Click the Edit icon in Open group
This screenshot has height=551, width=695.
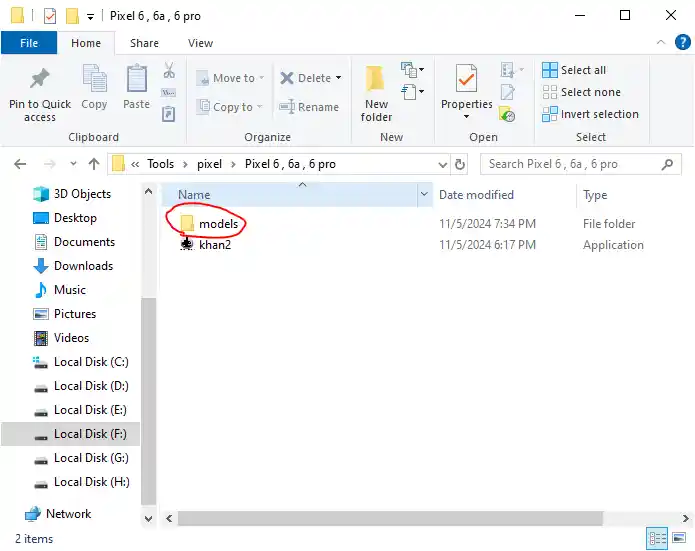(x=508, y=92)
